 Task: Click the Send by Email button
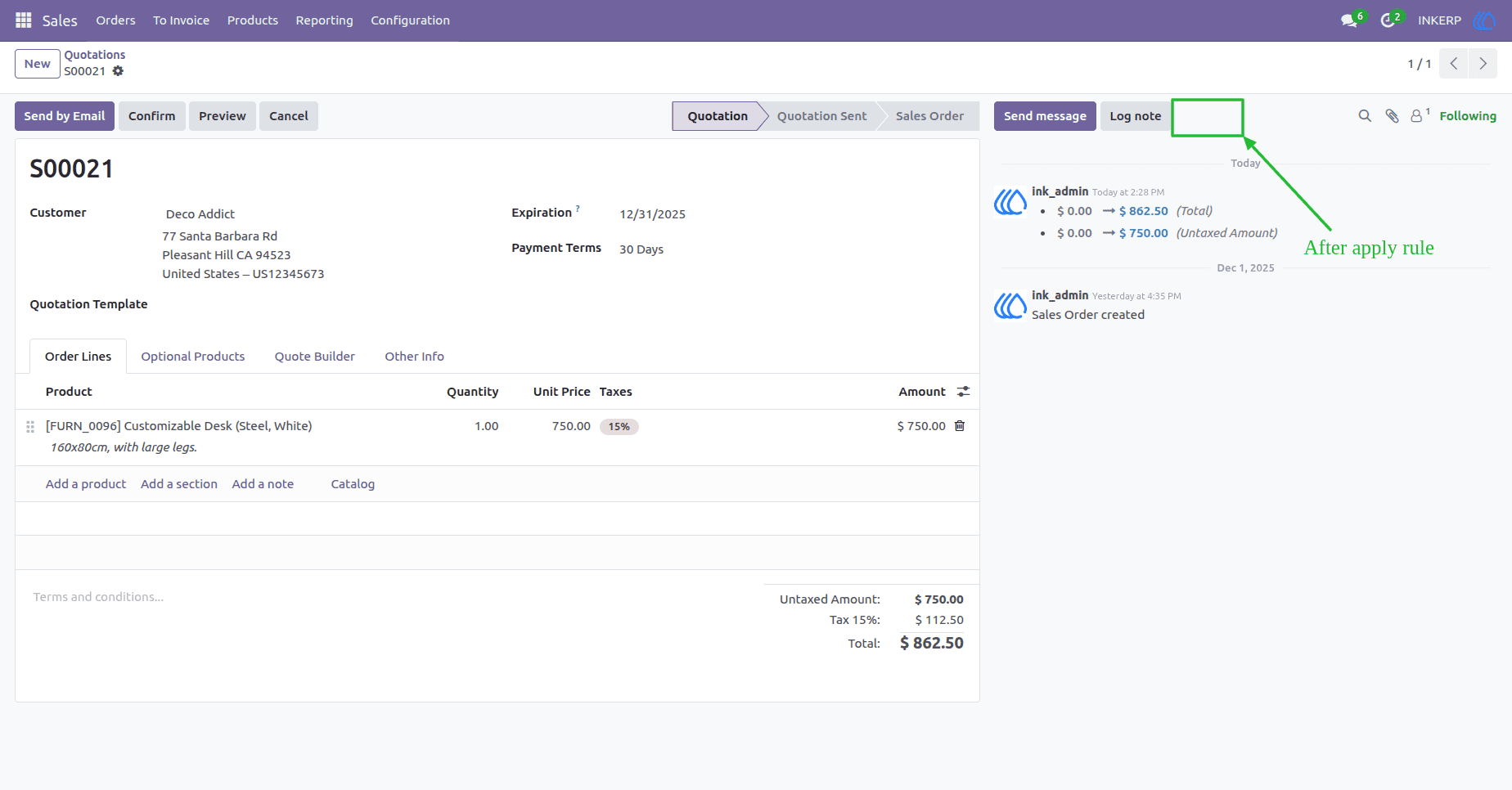click(65, 116)
